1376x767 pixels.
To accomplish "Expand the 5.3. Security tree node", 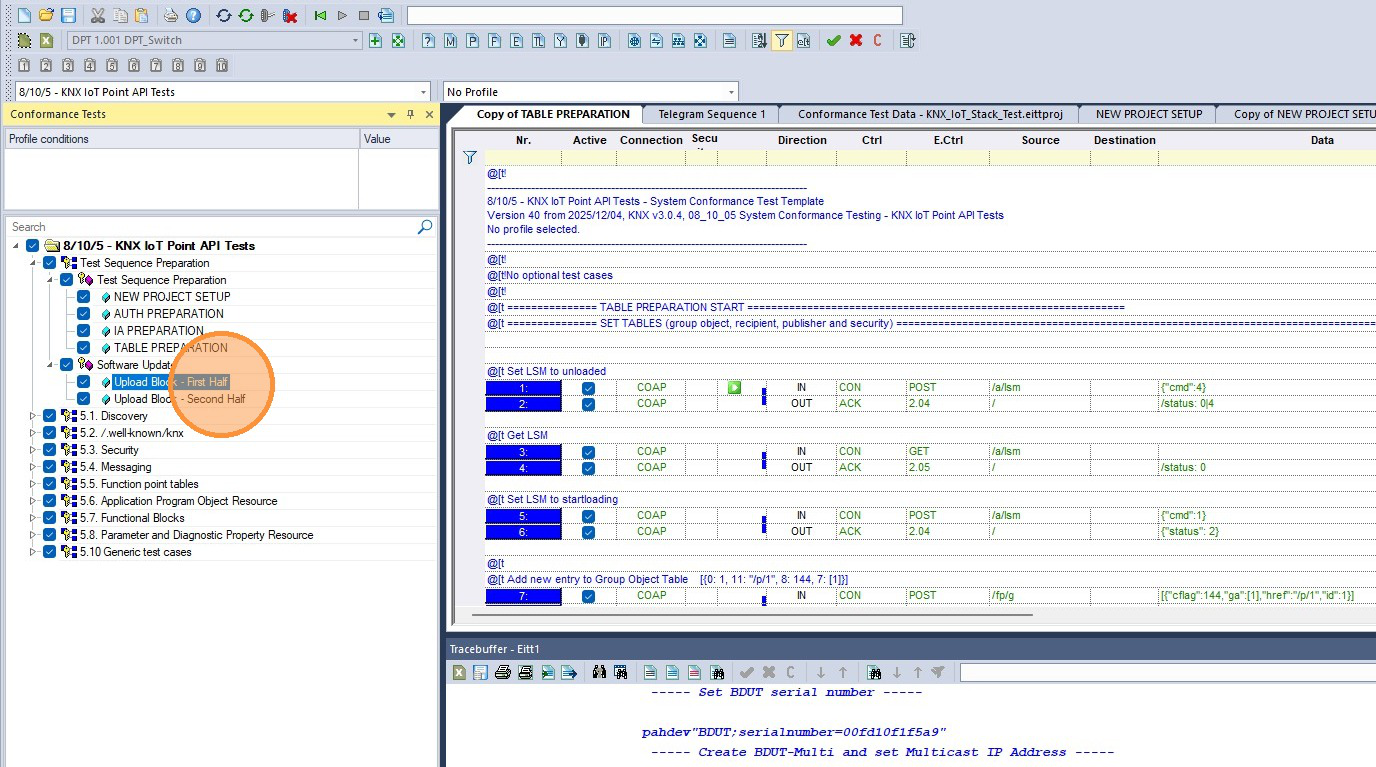I will pyautogui.click(x=32, y=450).
